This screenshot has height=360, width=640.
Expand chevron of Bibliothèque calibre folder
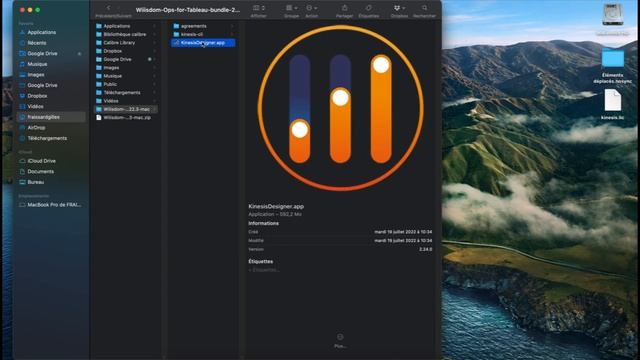click(x=154, y=34)
